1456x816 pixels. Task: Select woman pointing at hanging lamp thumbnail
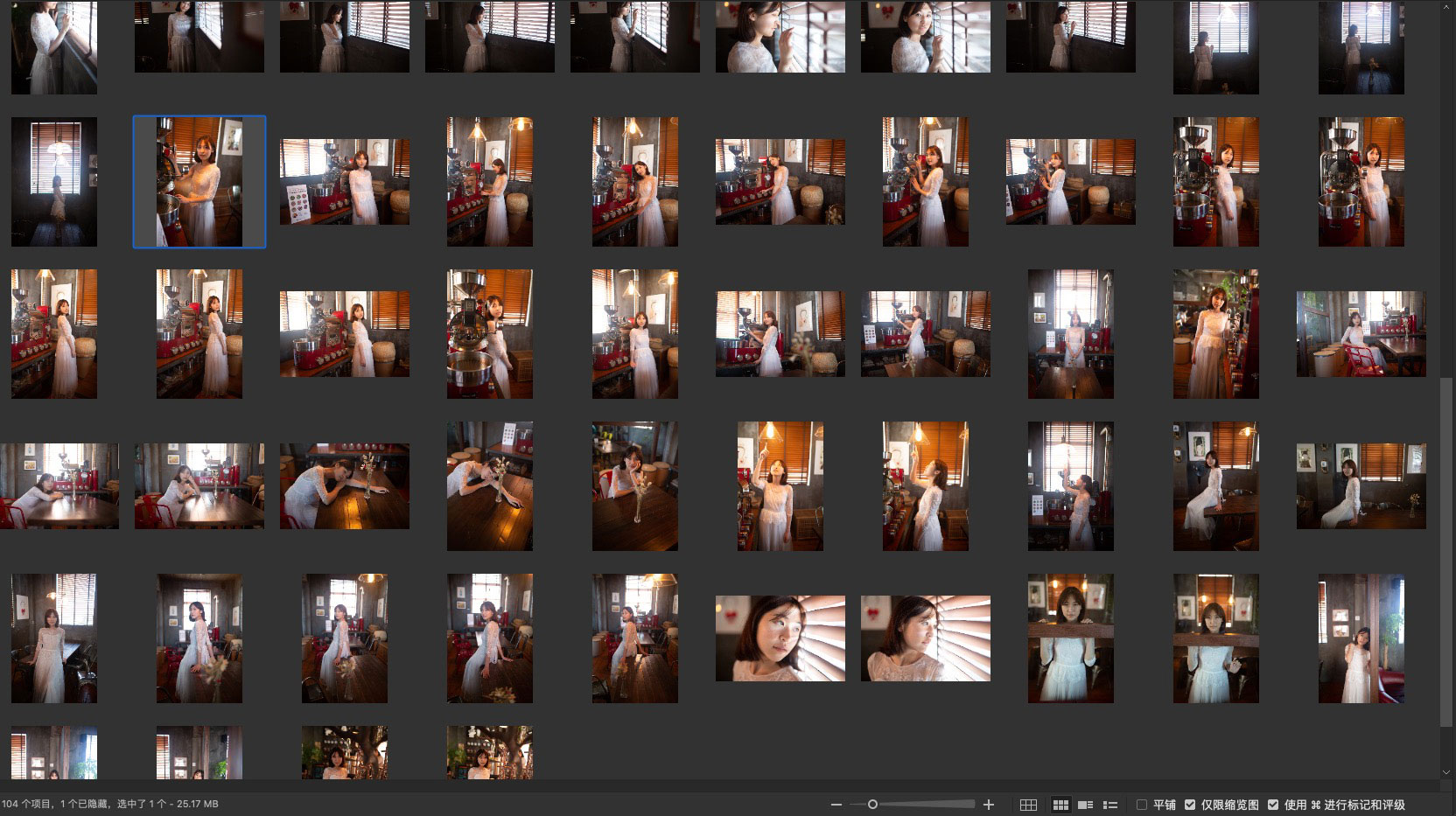coord(780,486)
